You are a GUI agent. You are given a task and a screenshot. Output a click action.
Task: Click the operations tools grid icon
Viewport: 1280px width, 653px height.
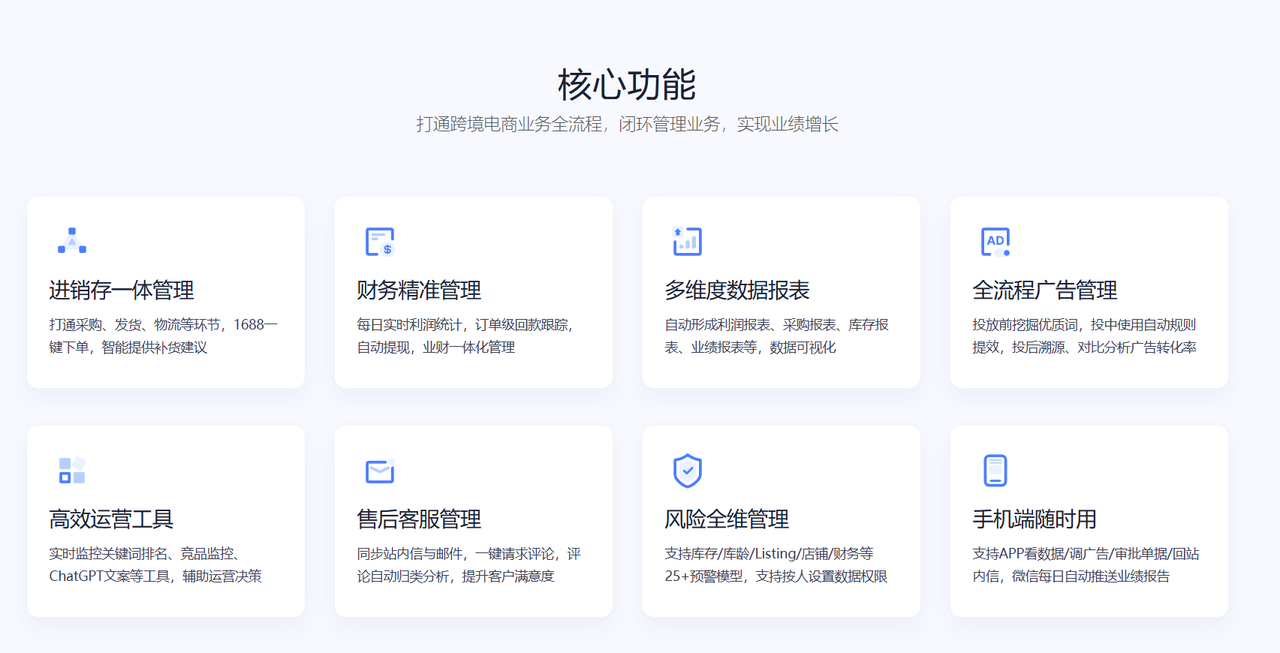click(x=72, y=470)
